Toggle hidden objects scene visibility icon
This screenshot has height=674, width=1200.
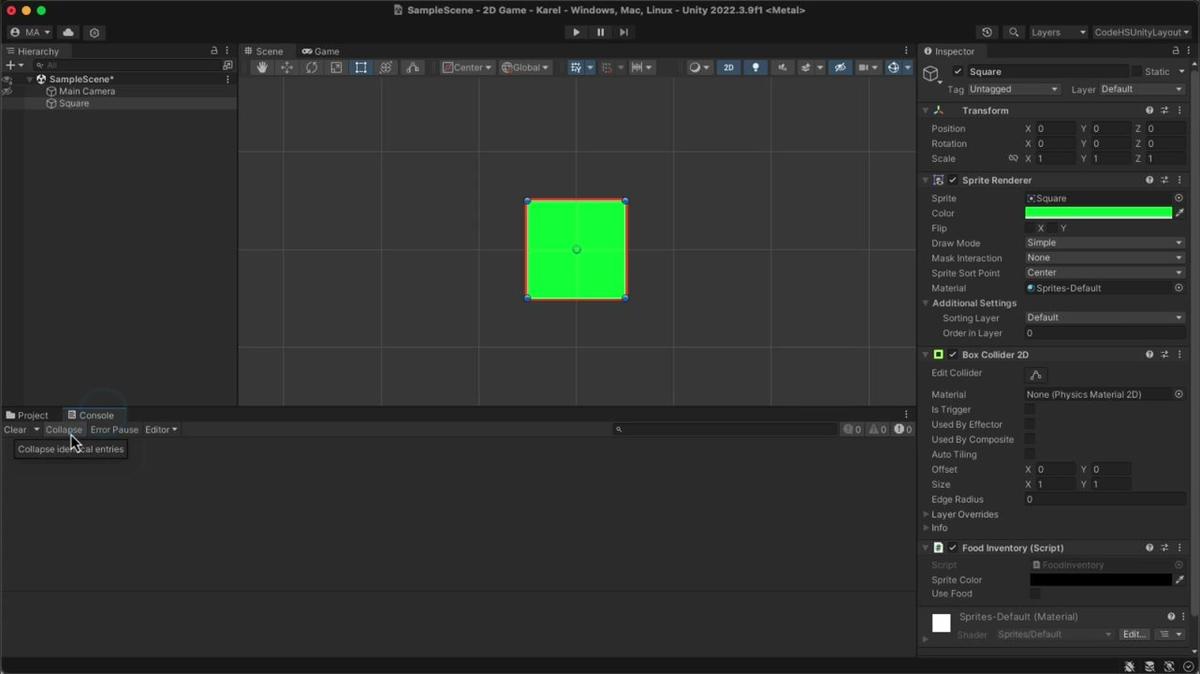840,67
